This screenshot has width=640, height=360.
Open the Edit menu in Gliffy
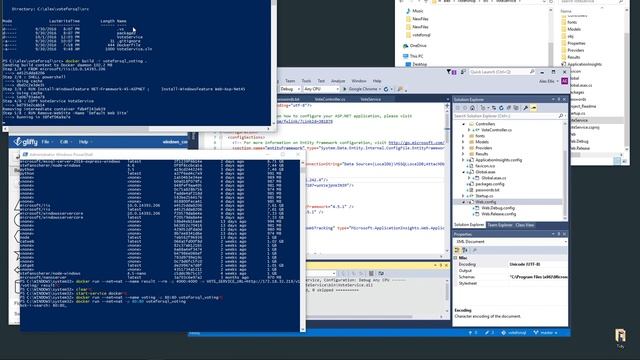coord(65,142)
